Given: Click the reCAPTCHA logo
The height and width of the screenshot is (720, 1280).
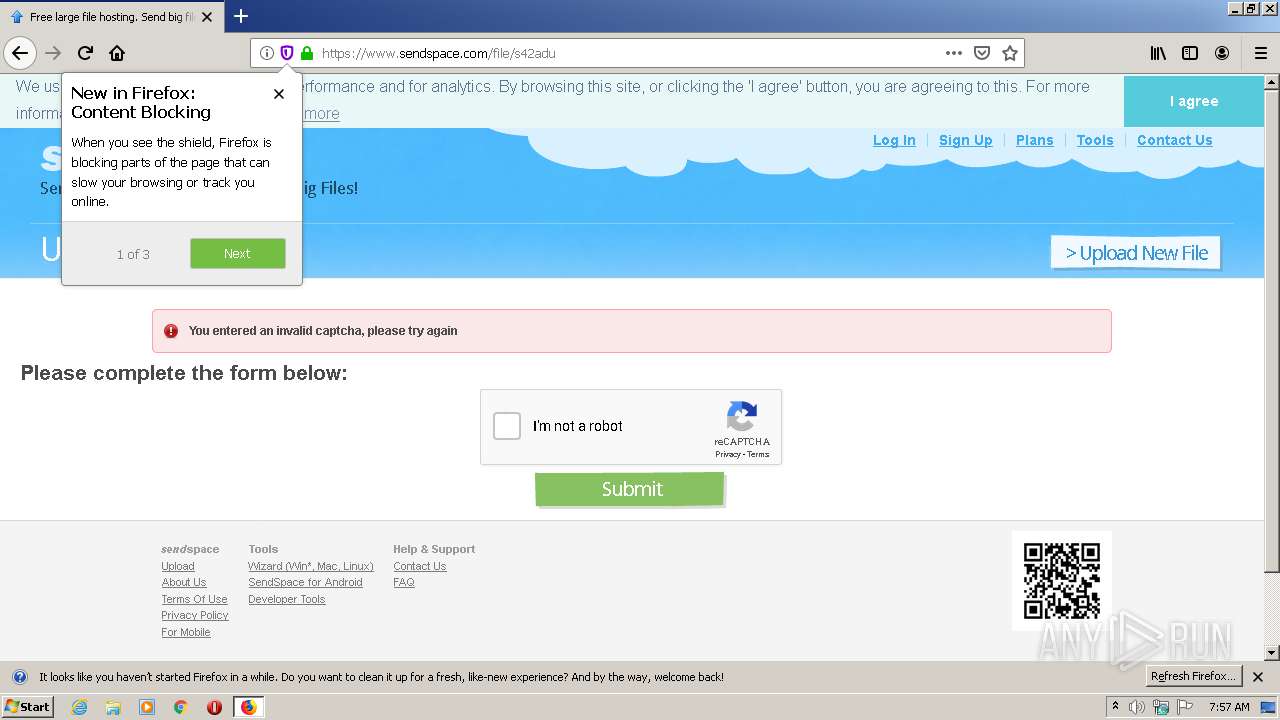Looking at the screenshot, I should (742, 416).
